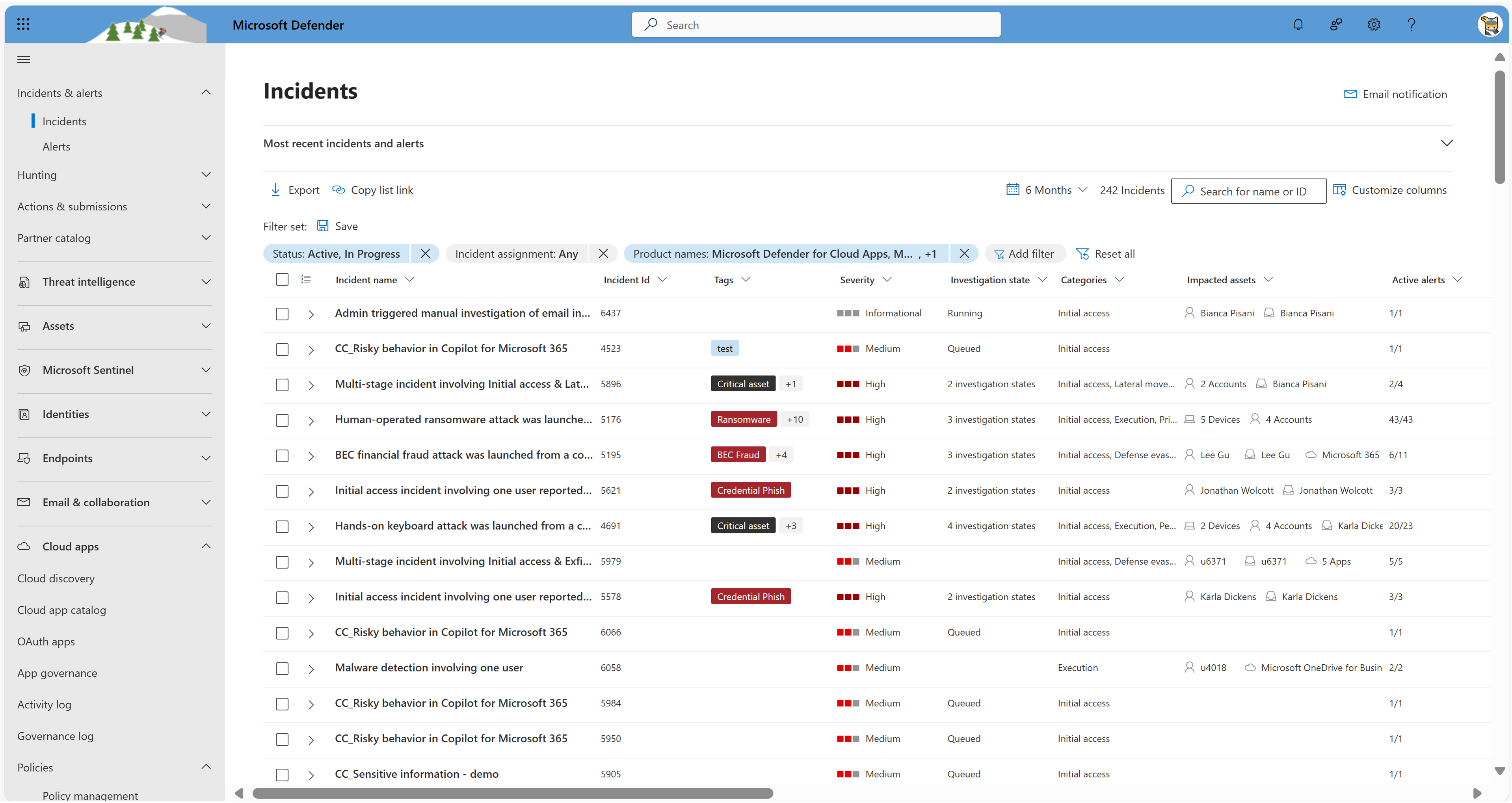The height and width of the screenshot is (803, 1512).
Task: Open the Help question mark icon
Action: [1411, 25]
